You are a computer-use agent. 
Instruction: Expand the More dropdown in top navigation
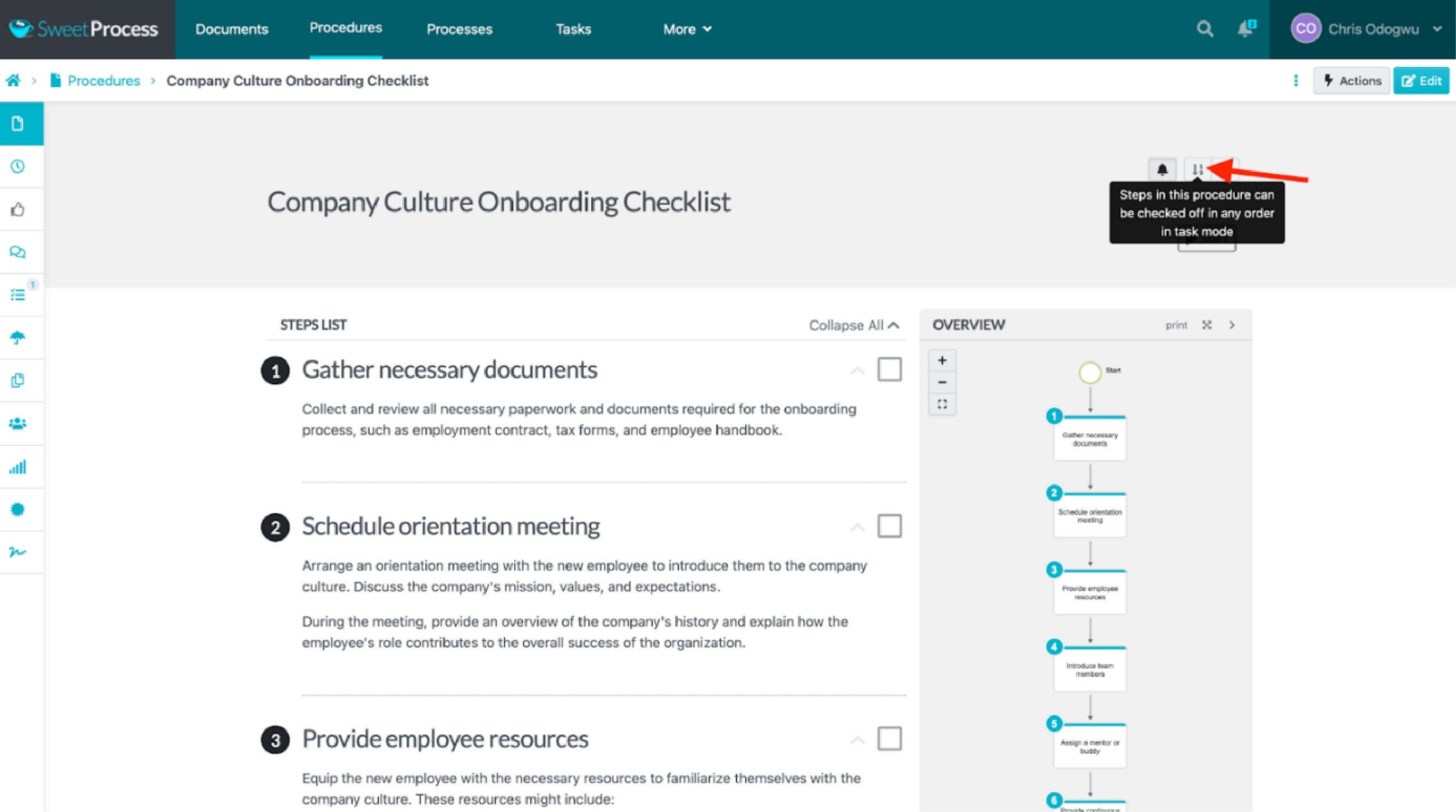[686, 29]
